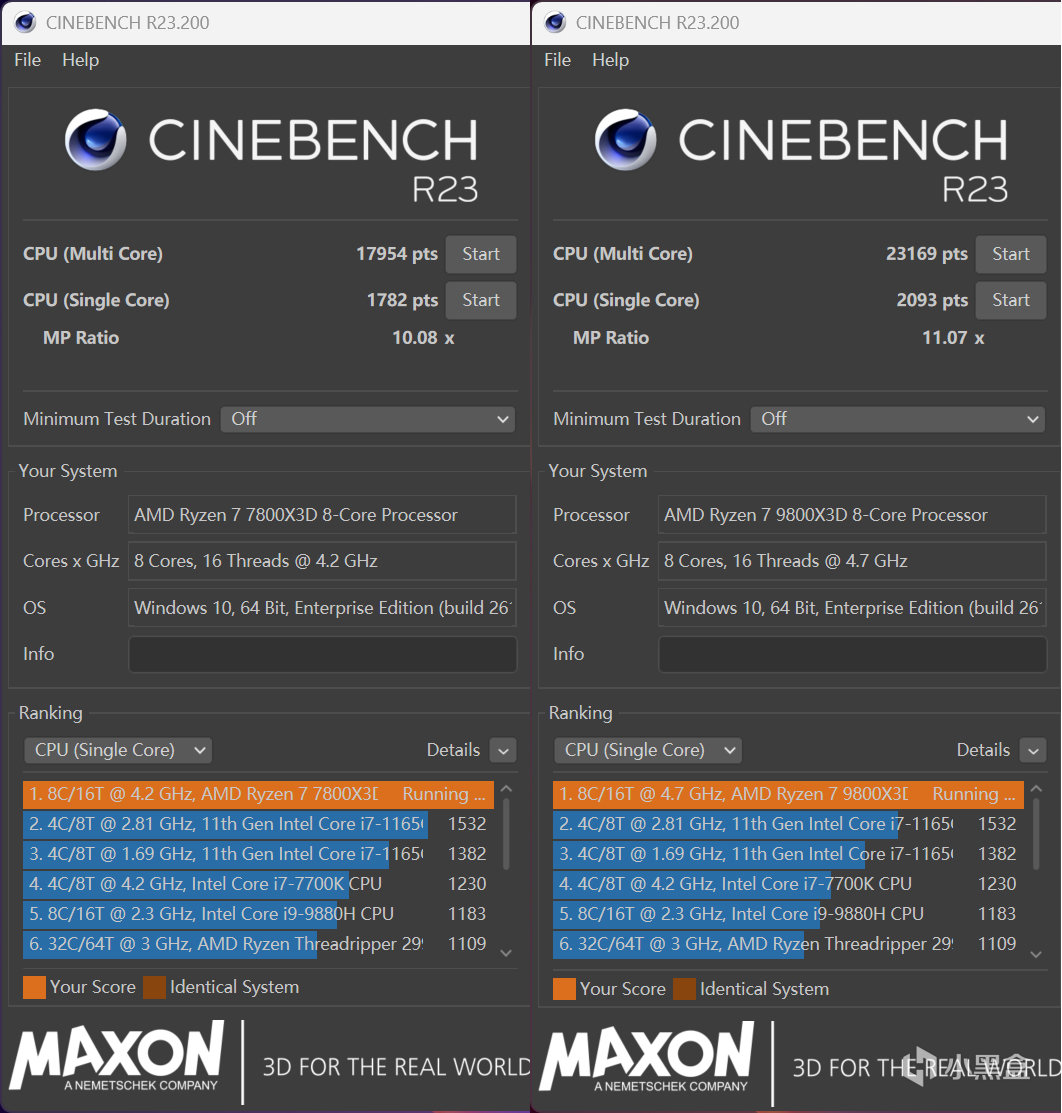Click Info input field in right window
This screenshot has width=1062, height=1113.
(x=853, y=654)
